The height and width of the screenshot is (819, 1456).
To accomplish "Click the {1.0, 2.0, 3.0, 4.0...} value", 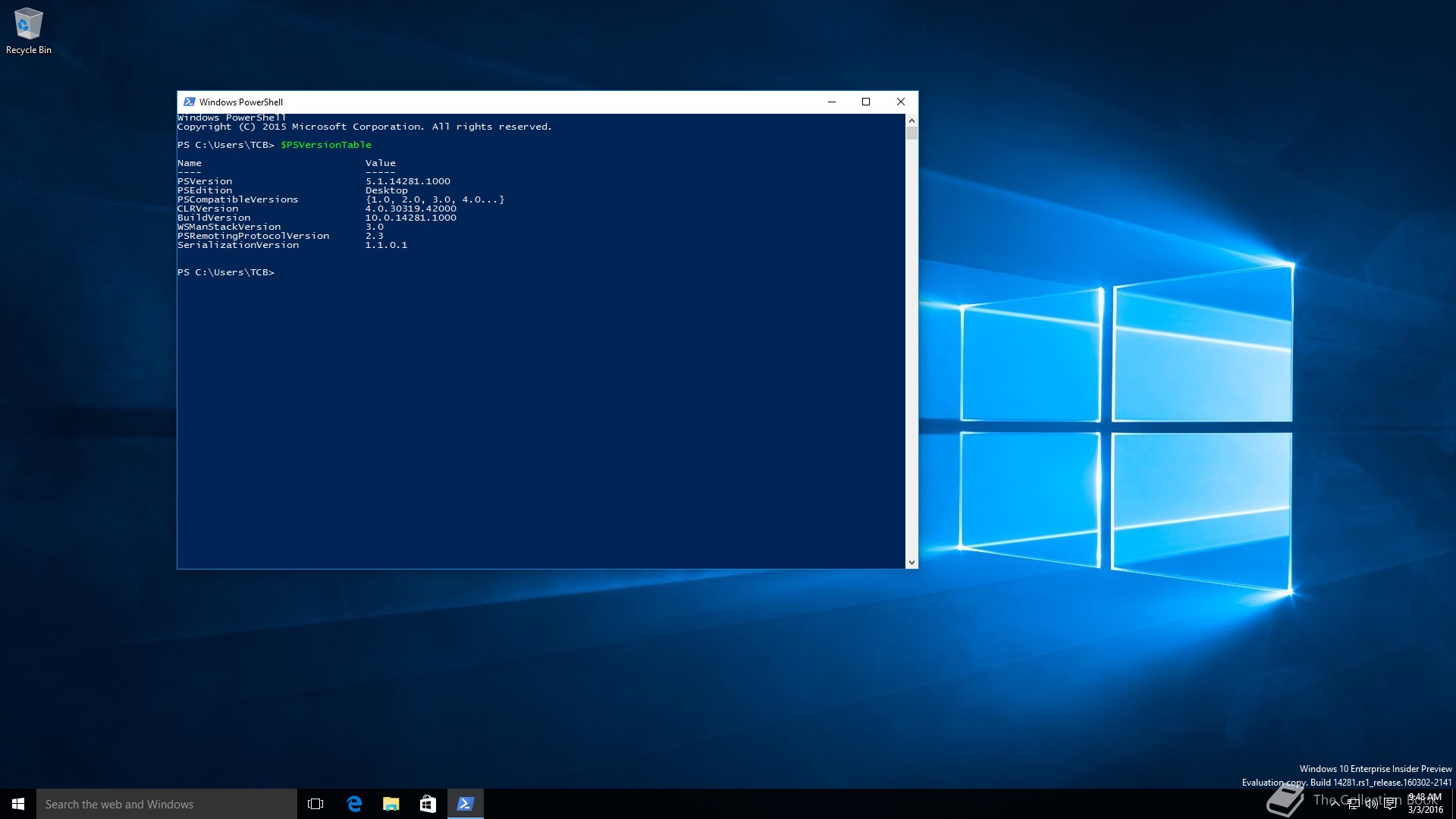I will click(x=435, y=199).
